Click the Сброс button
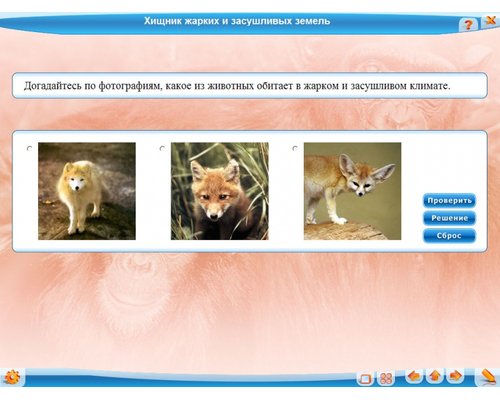 click(449, 236)
